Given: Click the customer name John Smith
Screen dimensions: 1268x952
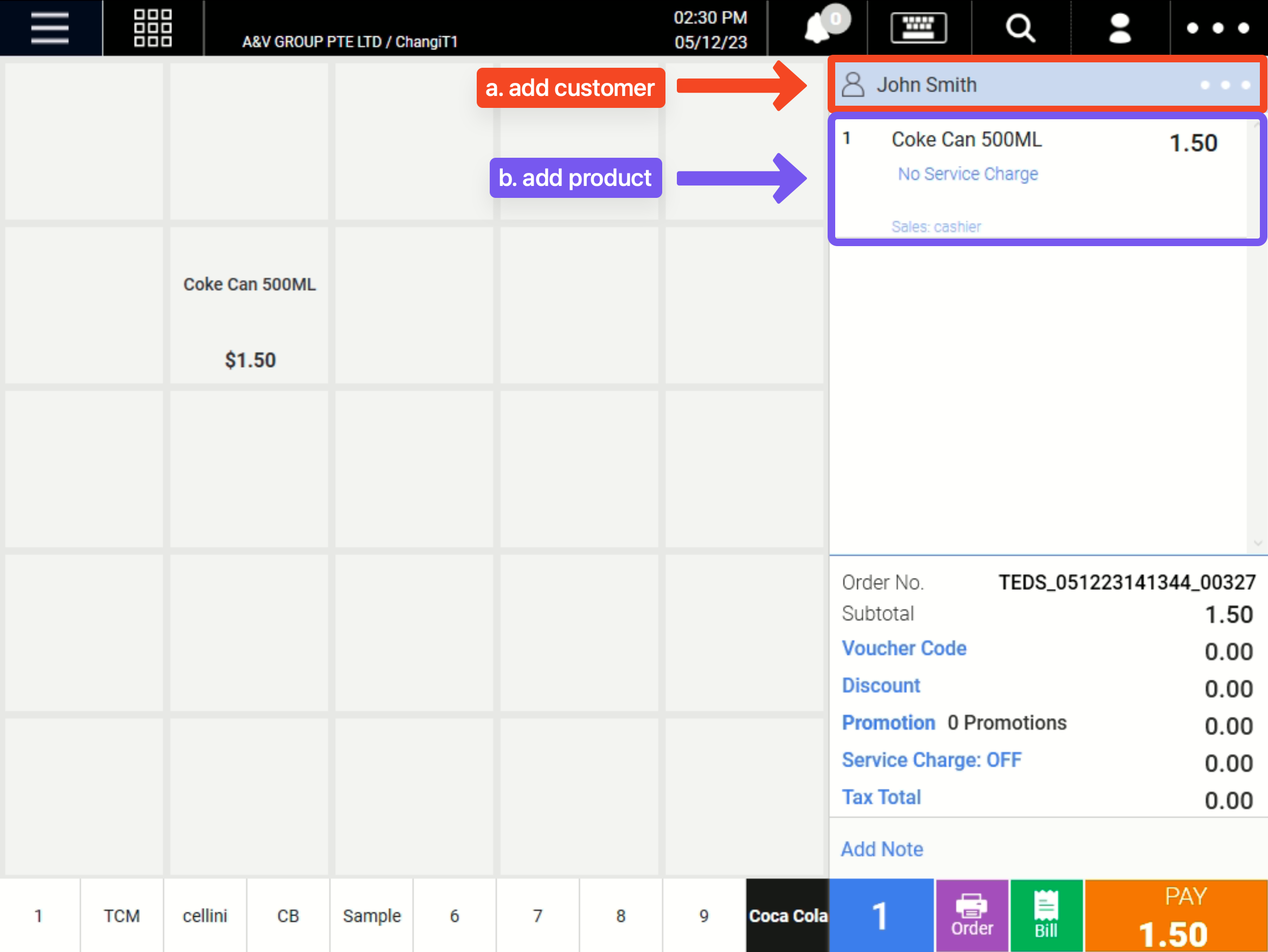Looking at the screenshot, I should coord(926,85).
